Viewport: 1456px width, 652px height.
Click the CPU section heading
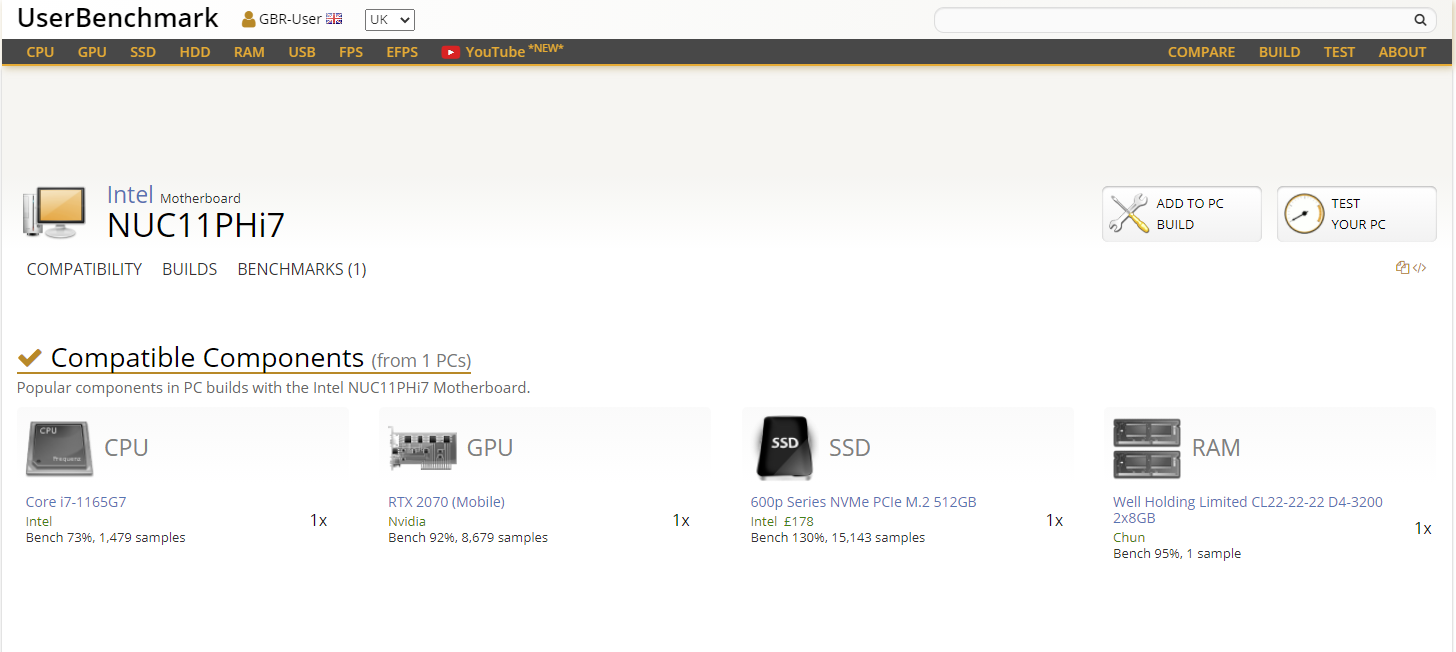tap(126, 447)
